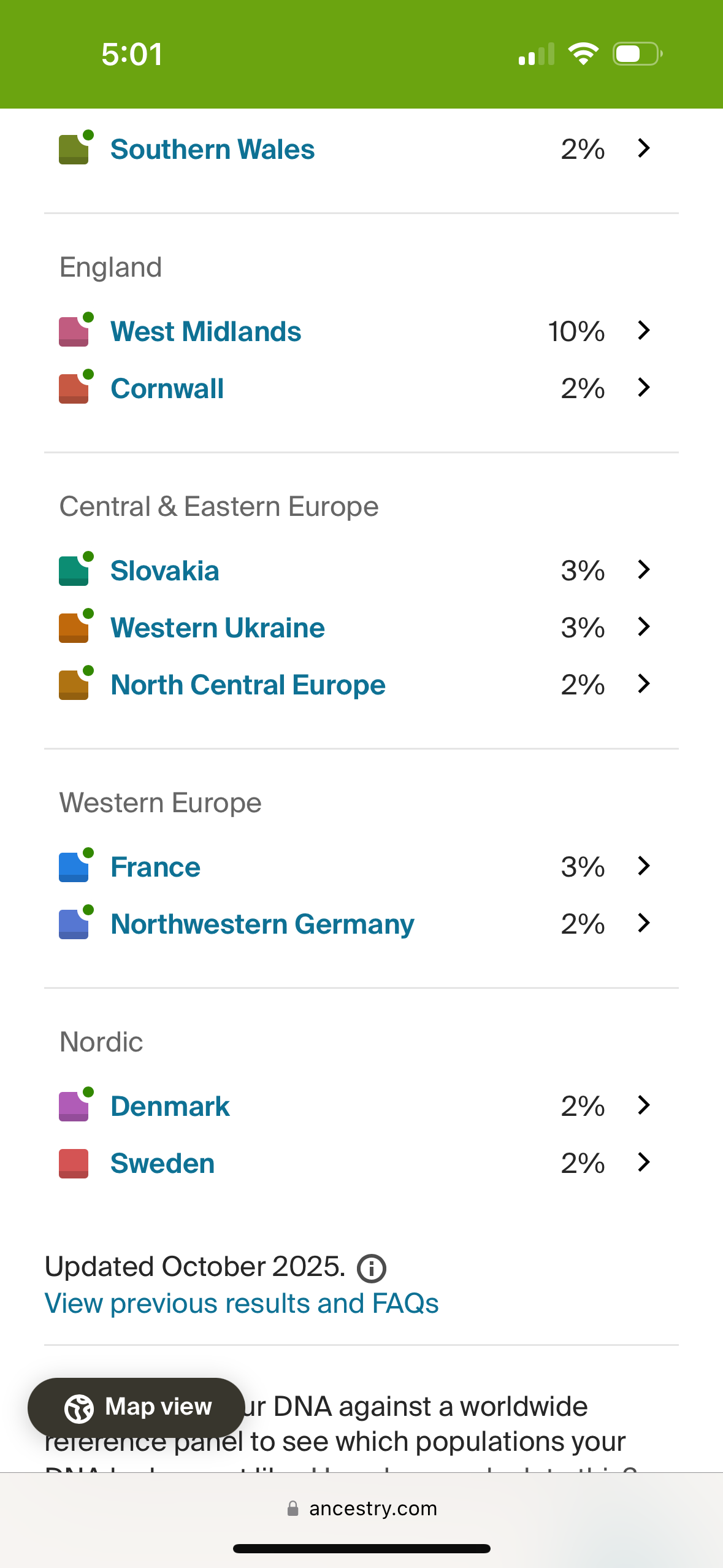The width and height of the screenshot is (723, 1568).
Task: Click the globe icon in Map view
Action: tap(79, 1407)
